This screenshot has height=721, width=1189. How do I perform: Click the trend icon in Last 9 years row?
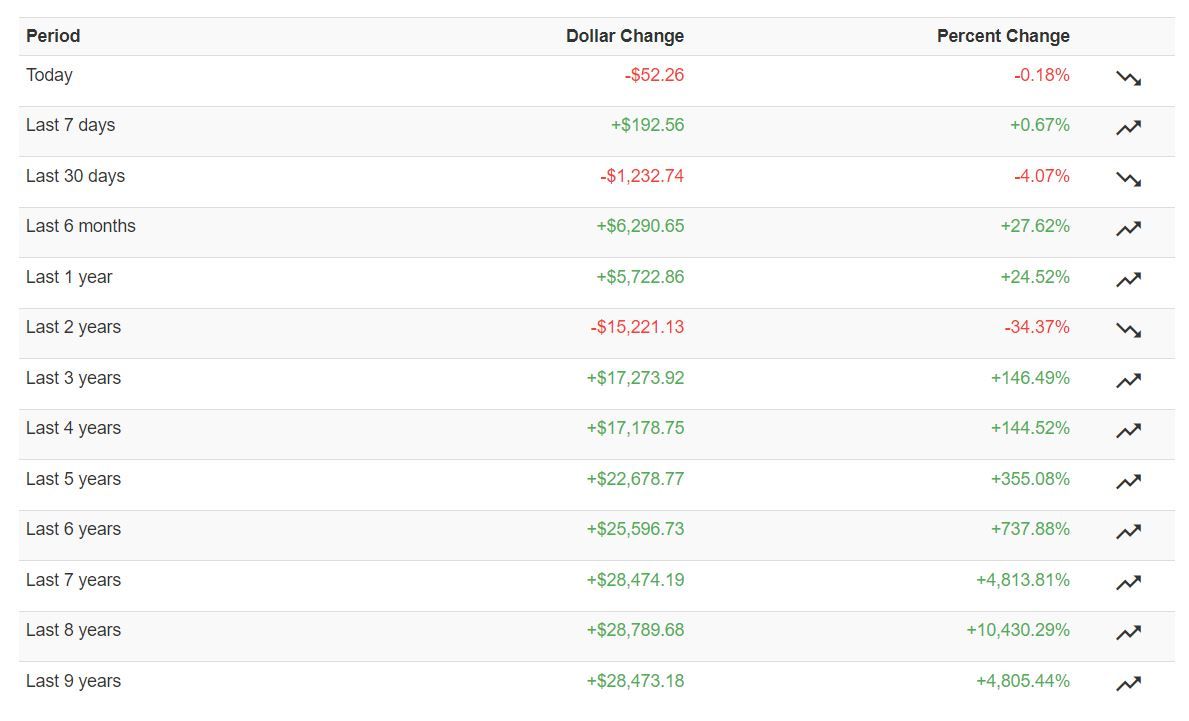1128,684
